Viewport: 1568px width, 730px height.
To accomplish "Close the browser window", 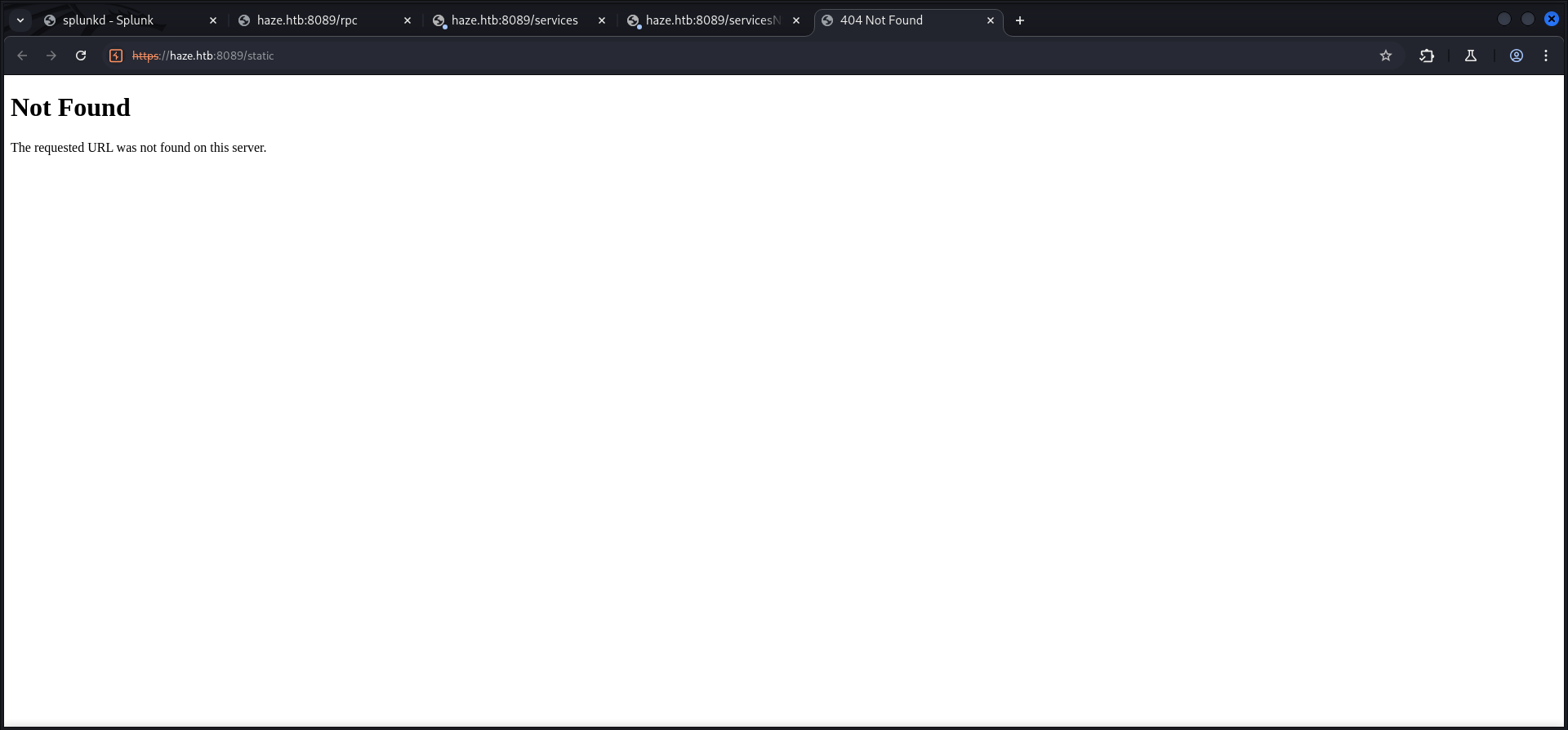I will click(1552, 19).
